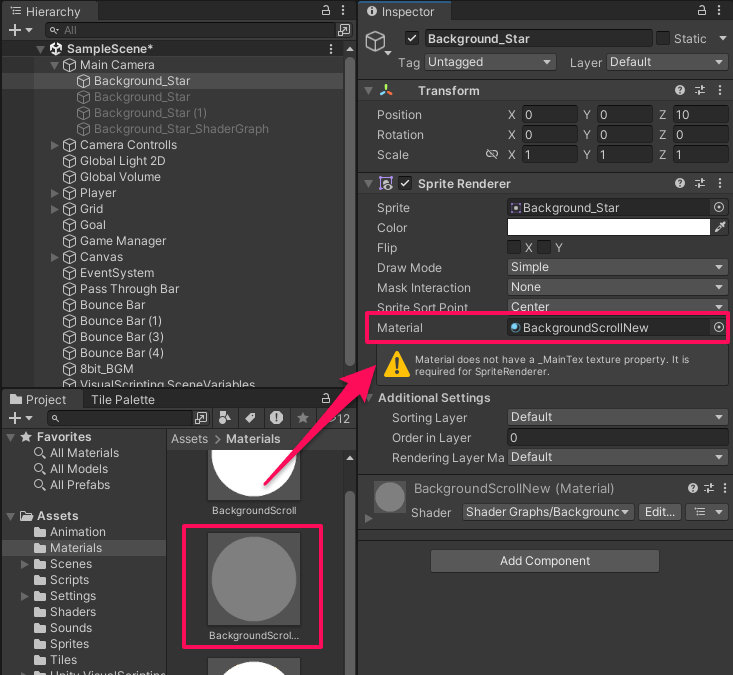Open Sprite Renderer preset selector
This screenshot has width=733, height=675.
700,183
